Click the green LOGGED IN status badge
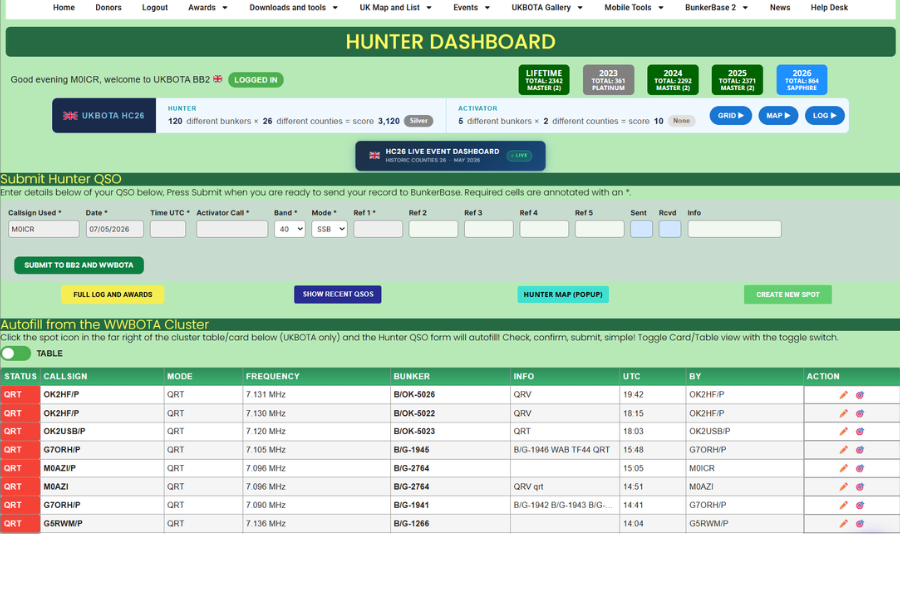Screen dimensions: 900x600 255,80
